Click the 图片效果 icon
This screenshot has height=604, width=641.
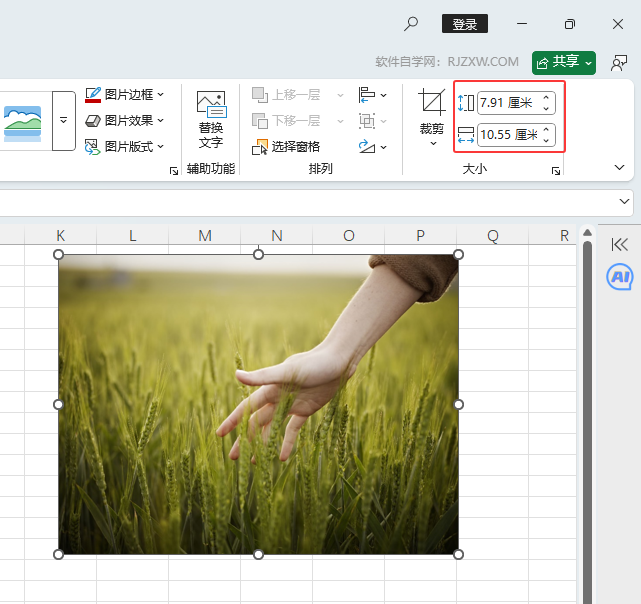click(93, 121)
